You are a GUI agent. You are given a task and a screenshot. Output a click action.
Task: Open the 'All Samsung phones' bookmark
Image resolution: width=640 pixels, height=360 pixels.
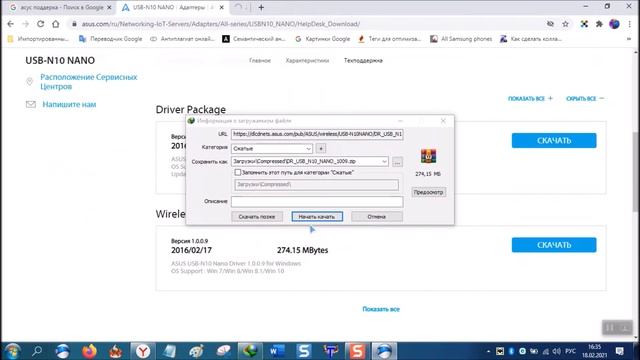click(461, 39)
